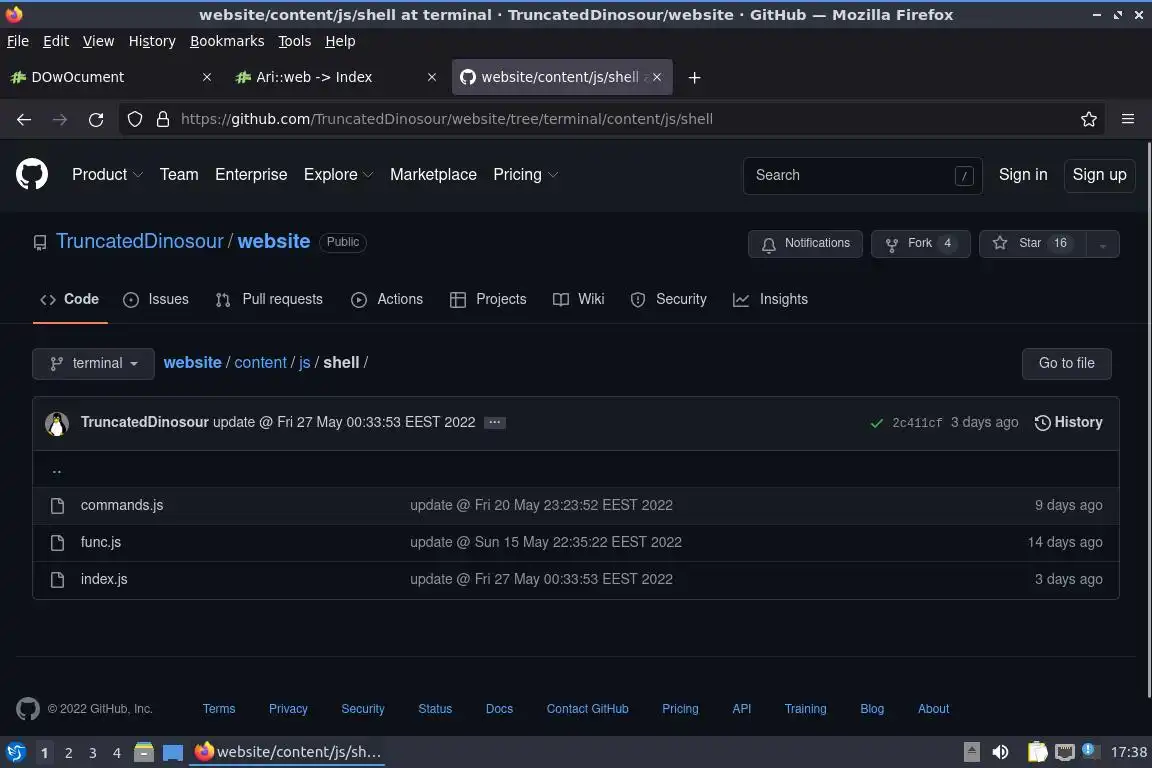Switch to the Issues tab
Viewport: 1152px width, 768px height.
pos(156,300)
